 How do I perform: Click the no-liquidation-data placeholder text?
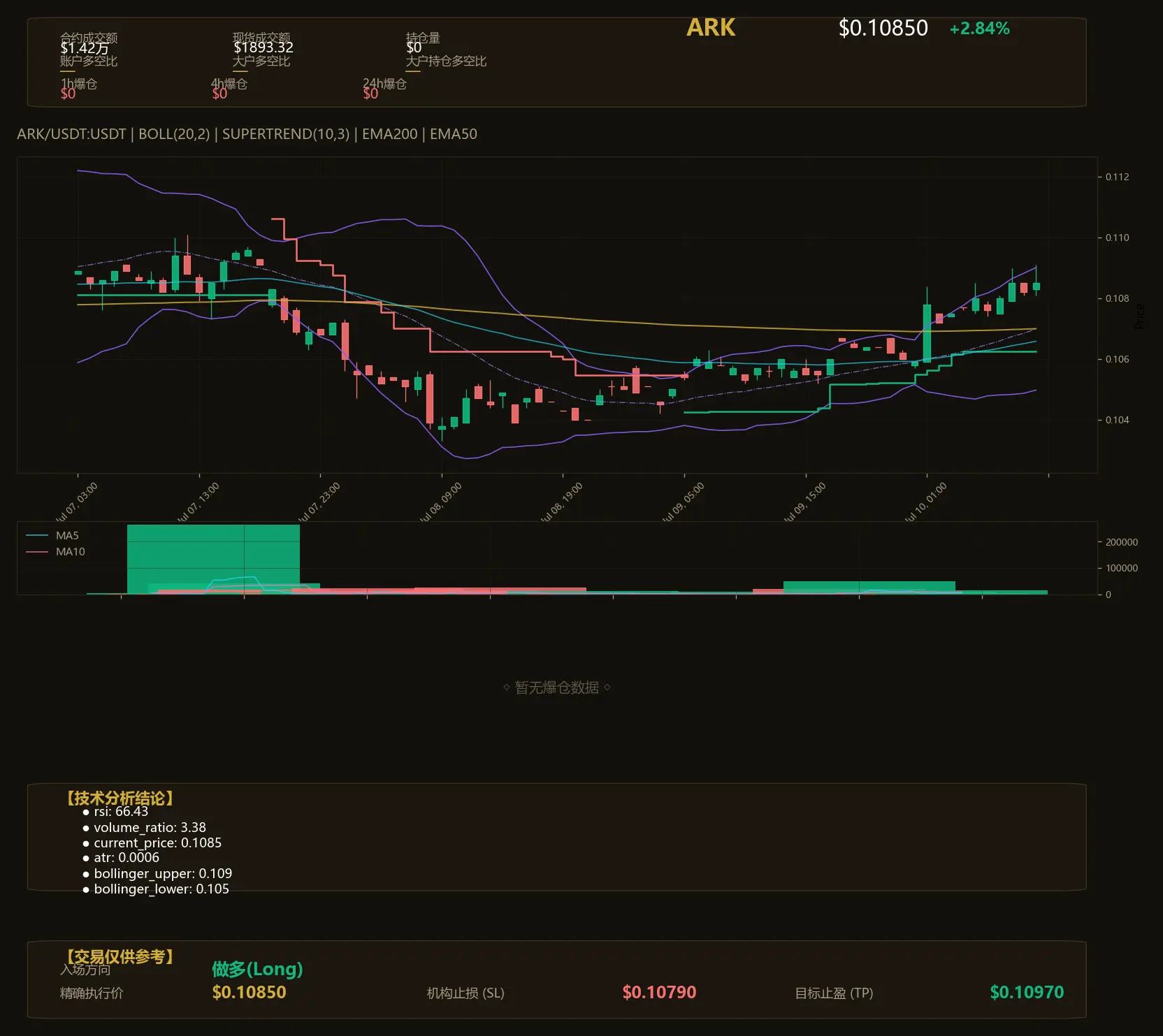556,687
